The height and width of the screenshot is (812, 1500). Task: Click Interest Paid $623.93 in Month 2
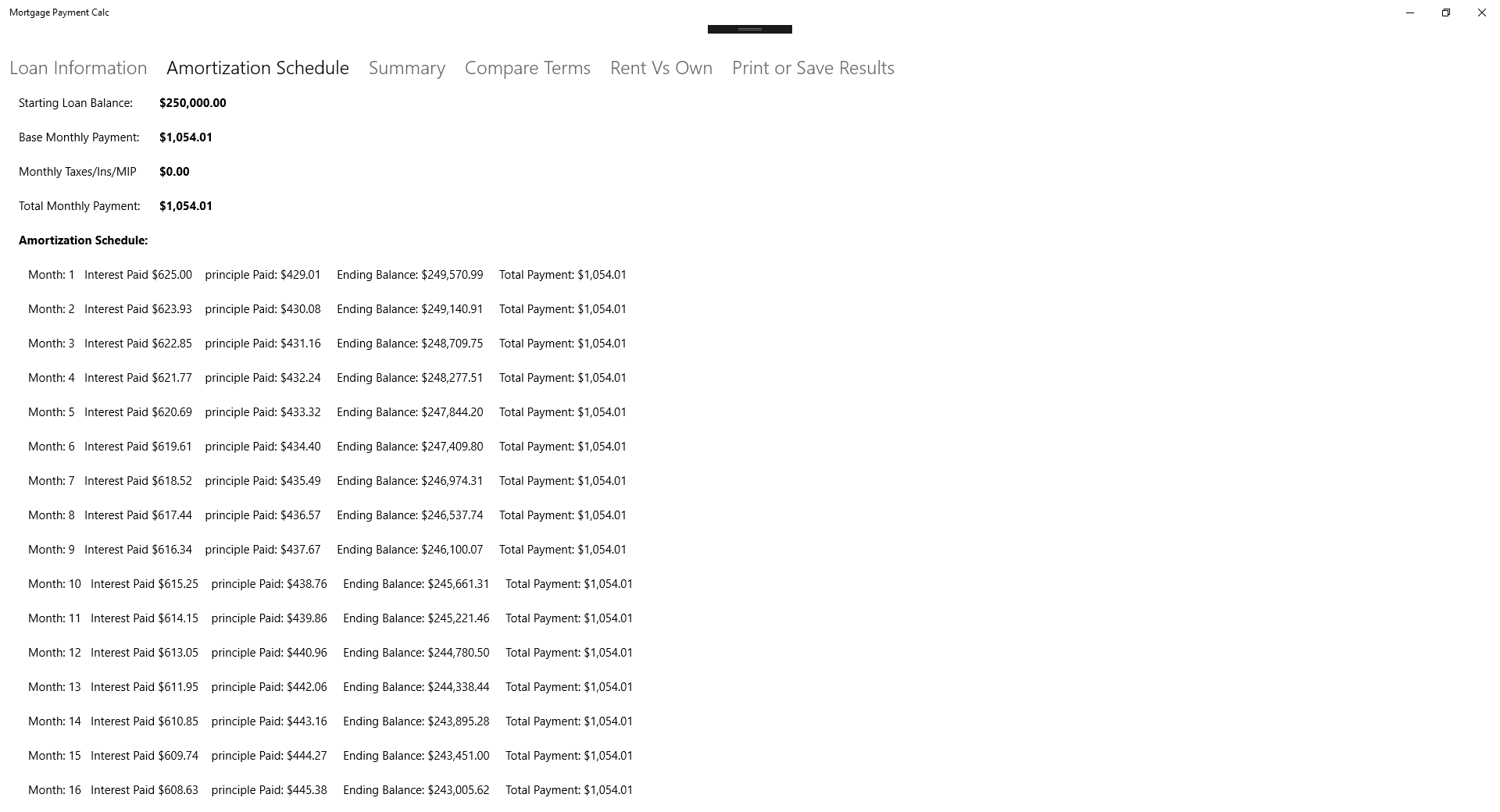(x=138, y=309)
